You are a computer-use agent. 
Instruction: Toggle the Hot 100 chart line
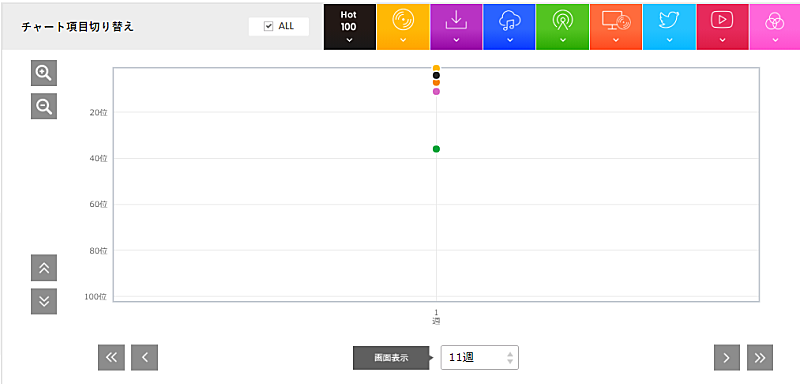[x=349, y=27]
